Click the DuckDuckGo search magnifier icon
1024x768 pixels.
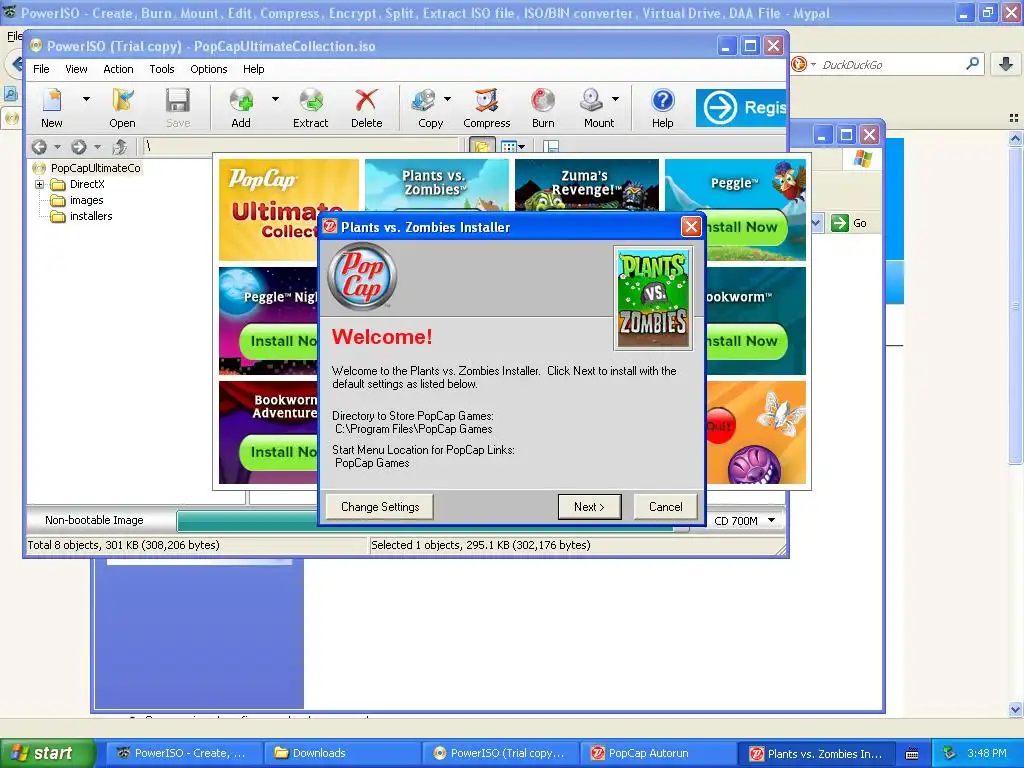972,63
